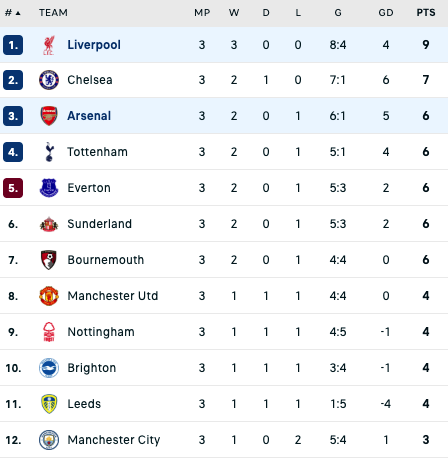Sort table by MP column header

tap(202, 13)
